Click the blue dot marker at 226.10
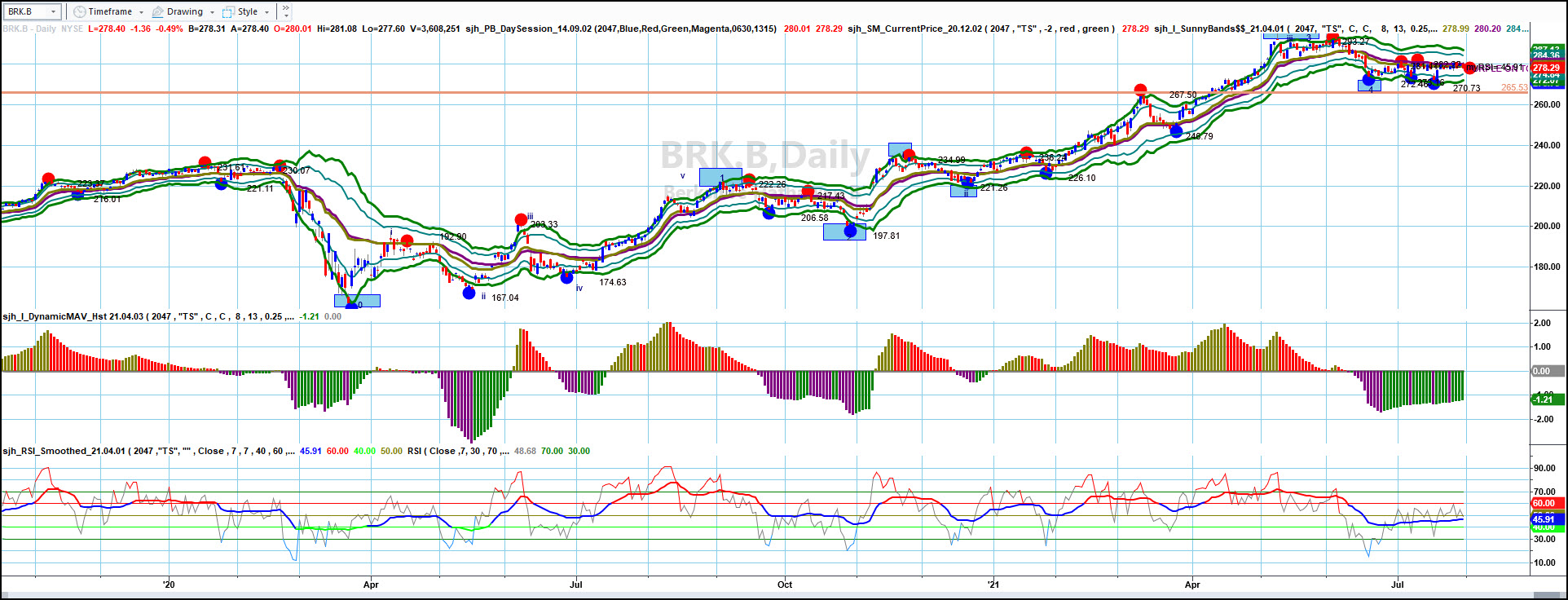The width and height of the screenshot is (1568, 600). click(x=1046, y=172)
